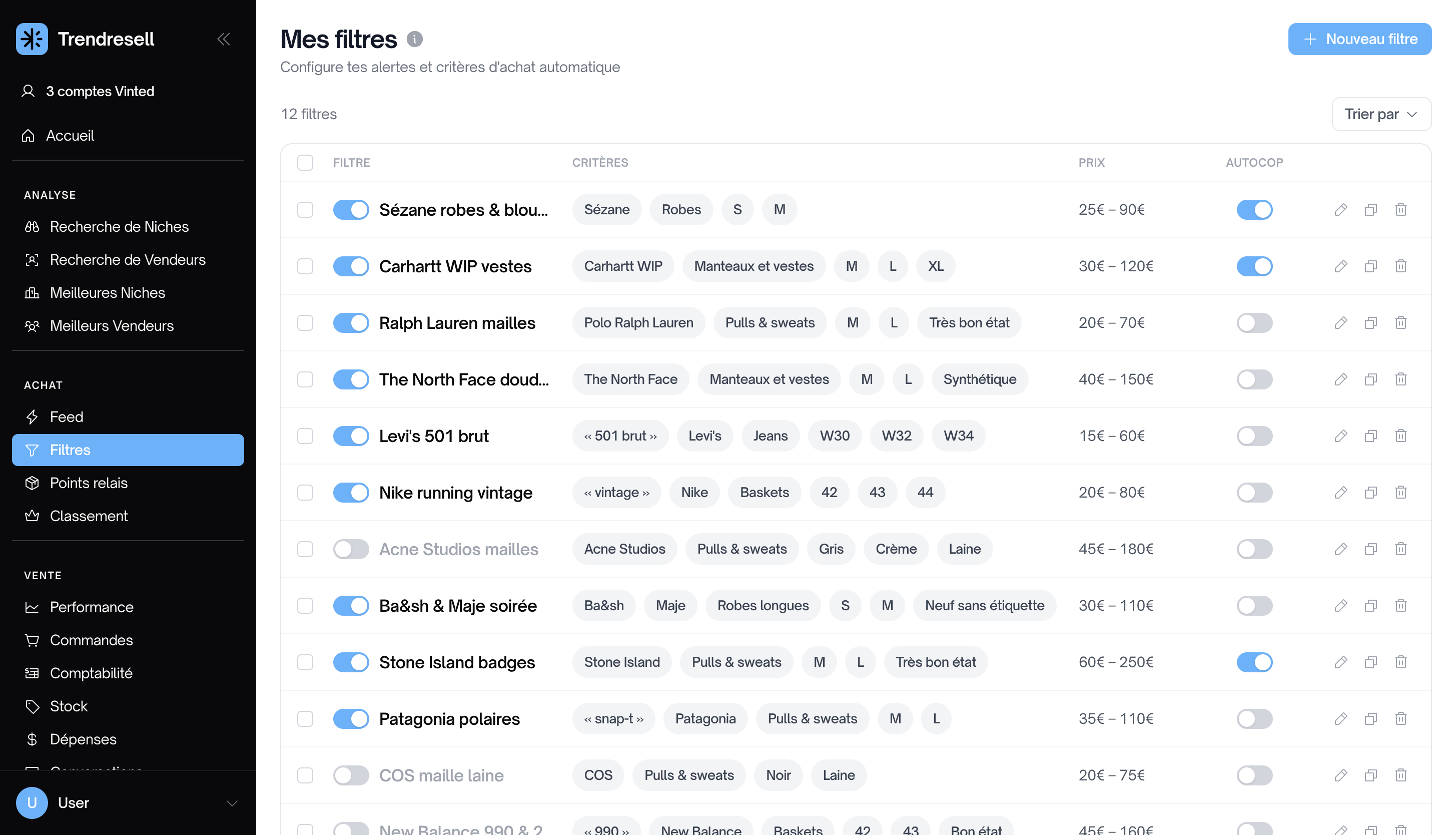Edit the Stone Island badges filter
Image resolution: width=1456 pixels, height=835 pixels.
[x=1340, y=662]
